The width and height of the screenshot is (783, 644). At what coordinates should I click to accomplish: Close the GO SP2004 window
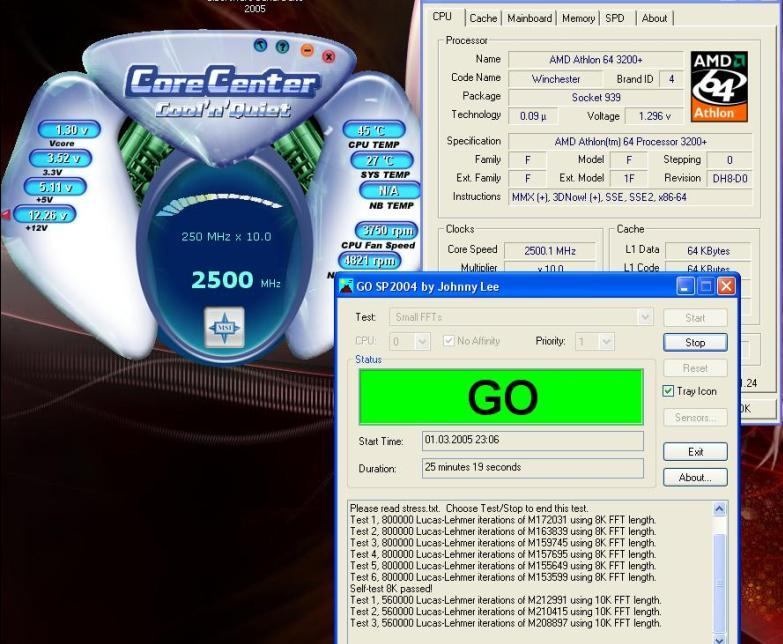pyautogui.click(x=726, y=287)
